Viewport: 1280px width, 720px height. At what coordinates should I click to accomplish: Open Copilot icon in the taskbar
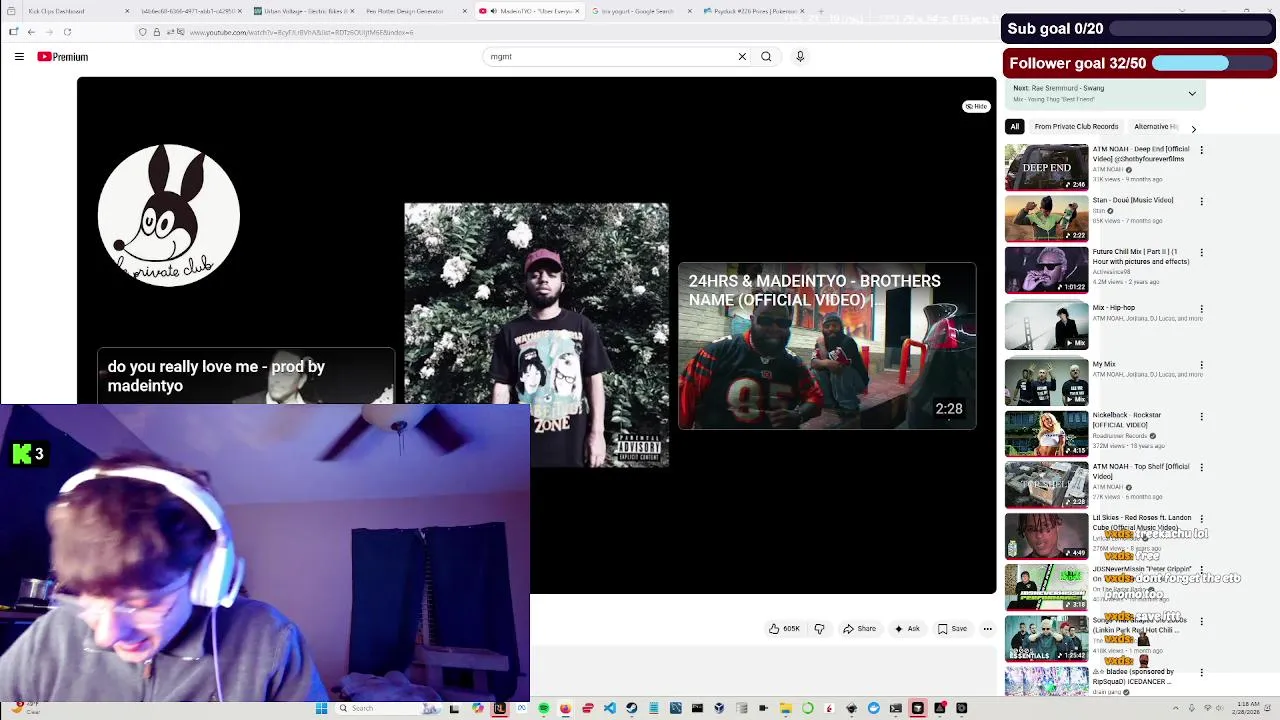tap(477, 708)
